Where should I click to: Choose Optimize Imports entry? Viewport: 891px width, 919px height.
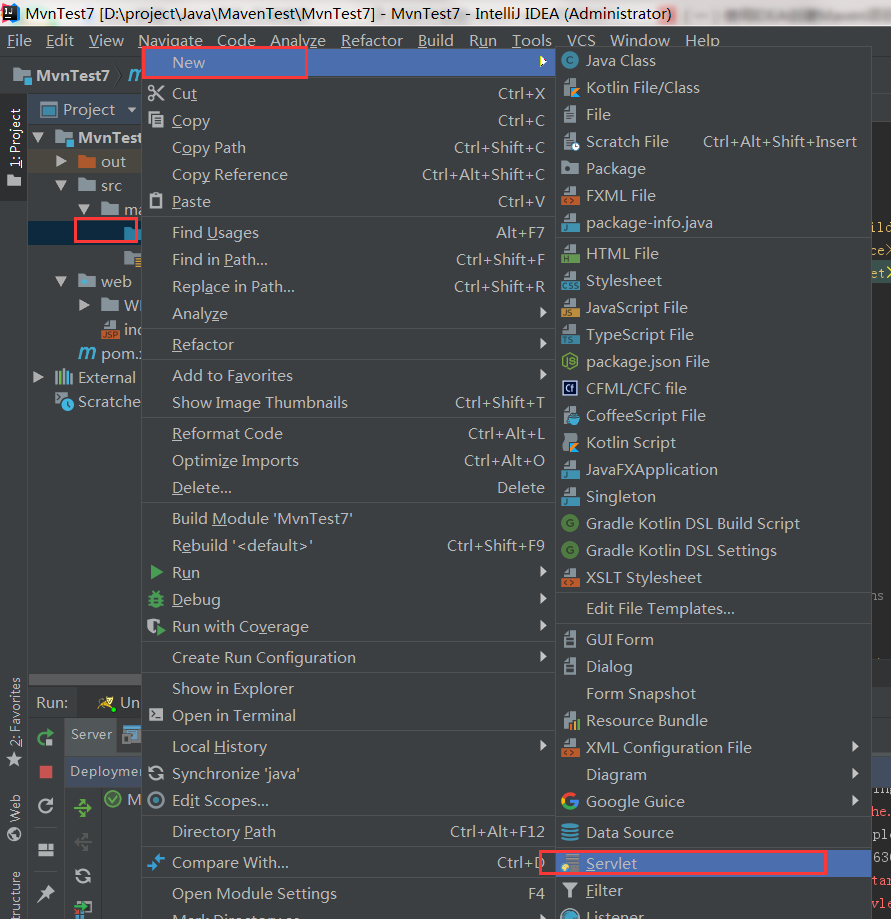click(x=348, y=460)
